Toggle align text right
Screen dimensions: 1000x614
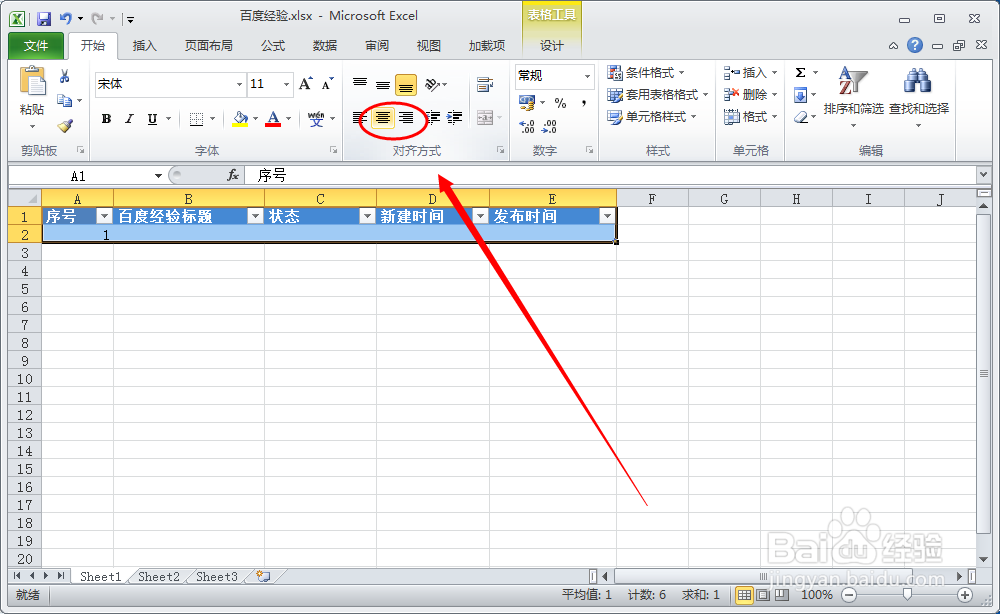[406, 117]
